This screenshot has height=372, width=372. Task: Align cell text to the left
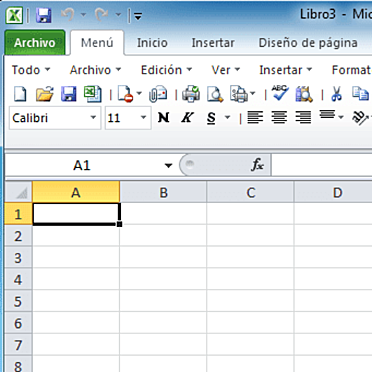(255, 118)
